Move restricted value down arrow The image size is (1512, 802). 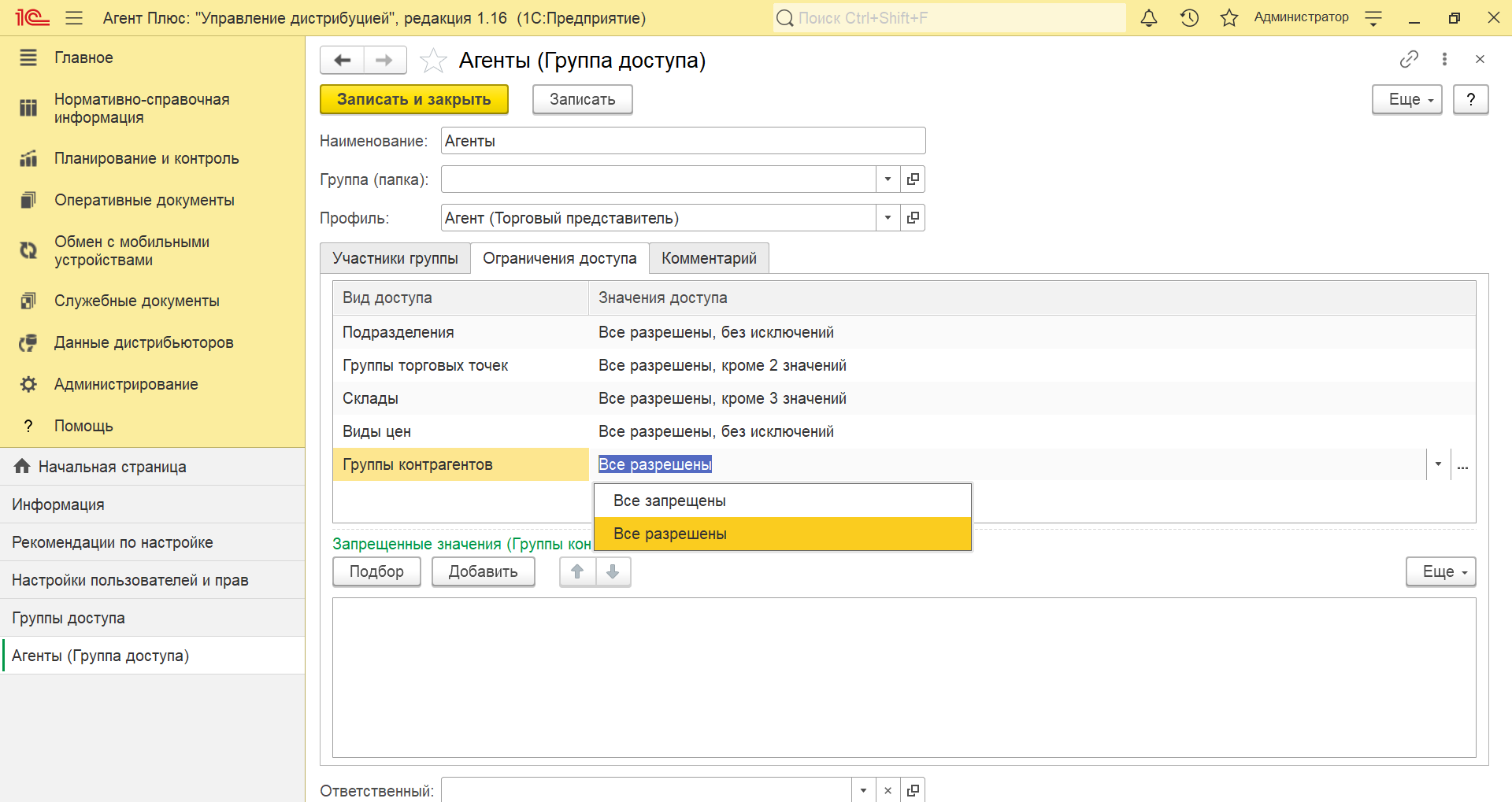pos(613,572)
